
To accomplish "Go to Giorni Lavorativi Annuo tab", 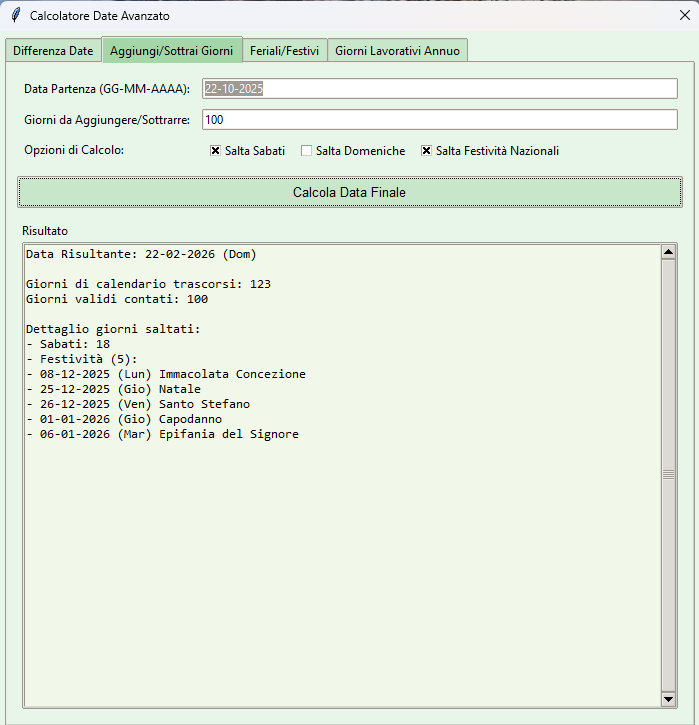I will (x=397, y=51).
